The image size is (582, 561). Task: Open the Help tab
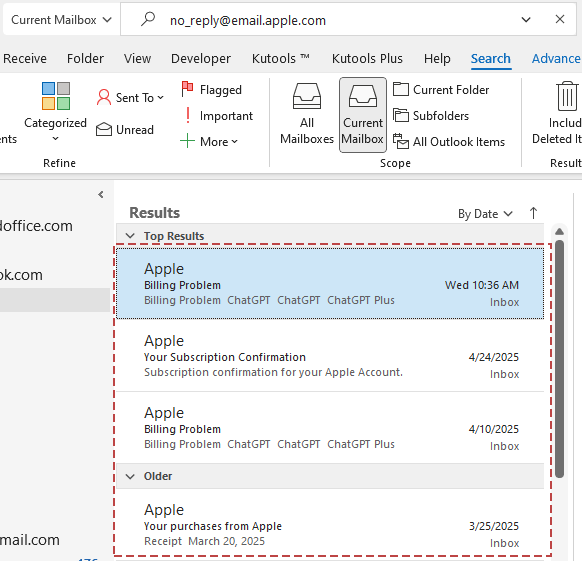point(437,59)
